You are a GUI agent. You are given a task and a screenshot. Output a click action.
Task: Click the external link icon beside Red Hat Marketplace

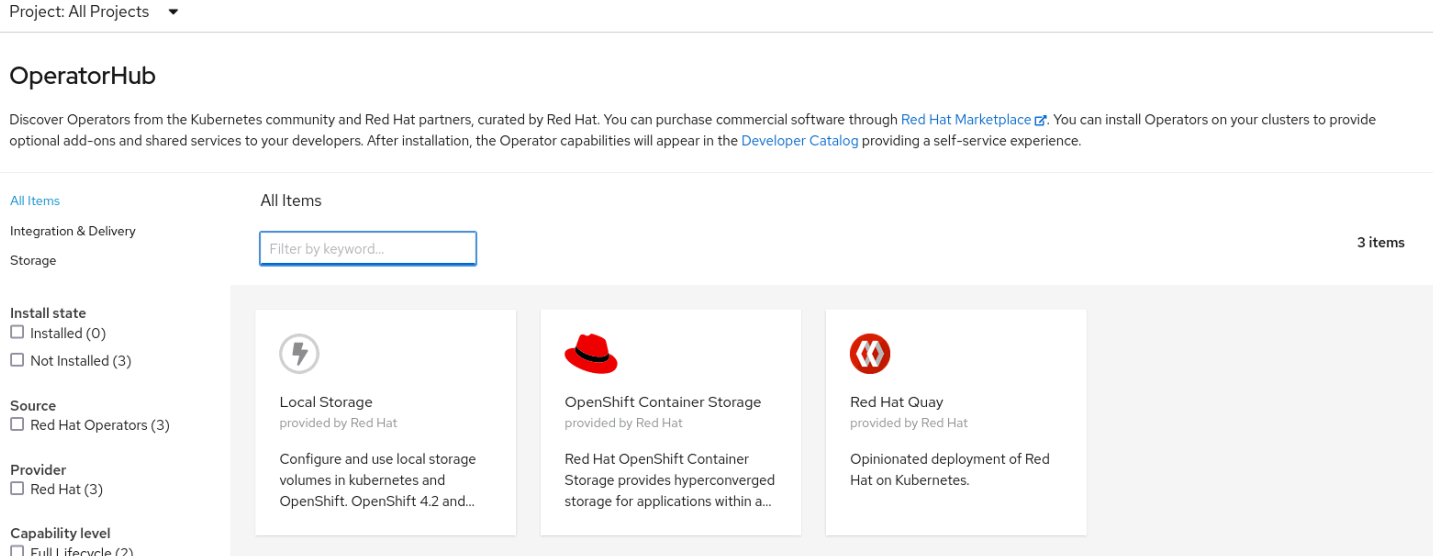(x=1040, y=120)
